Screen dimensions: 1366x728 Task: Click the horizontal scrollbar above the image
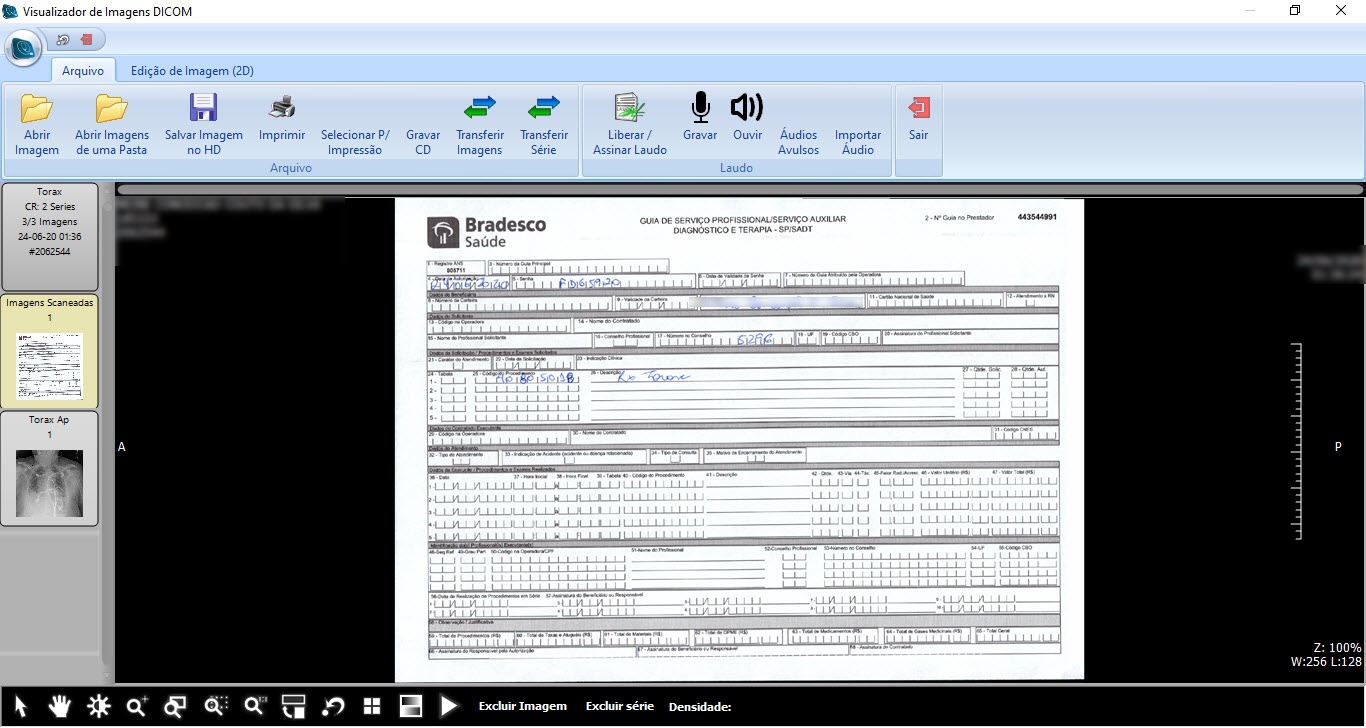point(739,189)
